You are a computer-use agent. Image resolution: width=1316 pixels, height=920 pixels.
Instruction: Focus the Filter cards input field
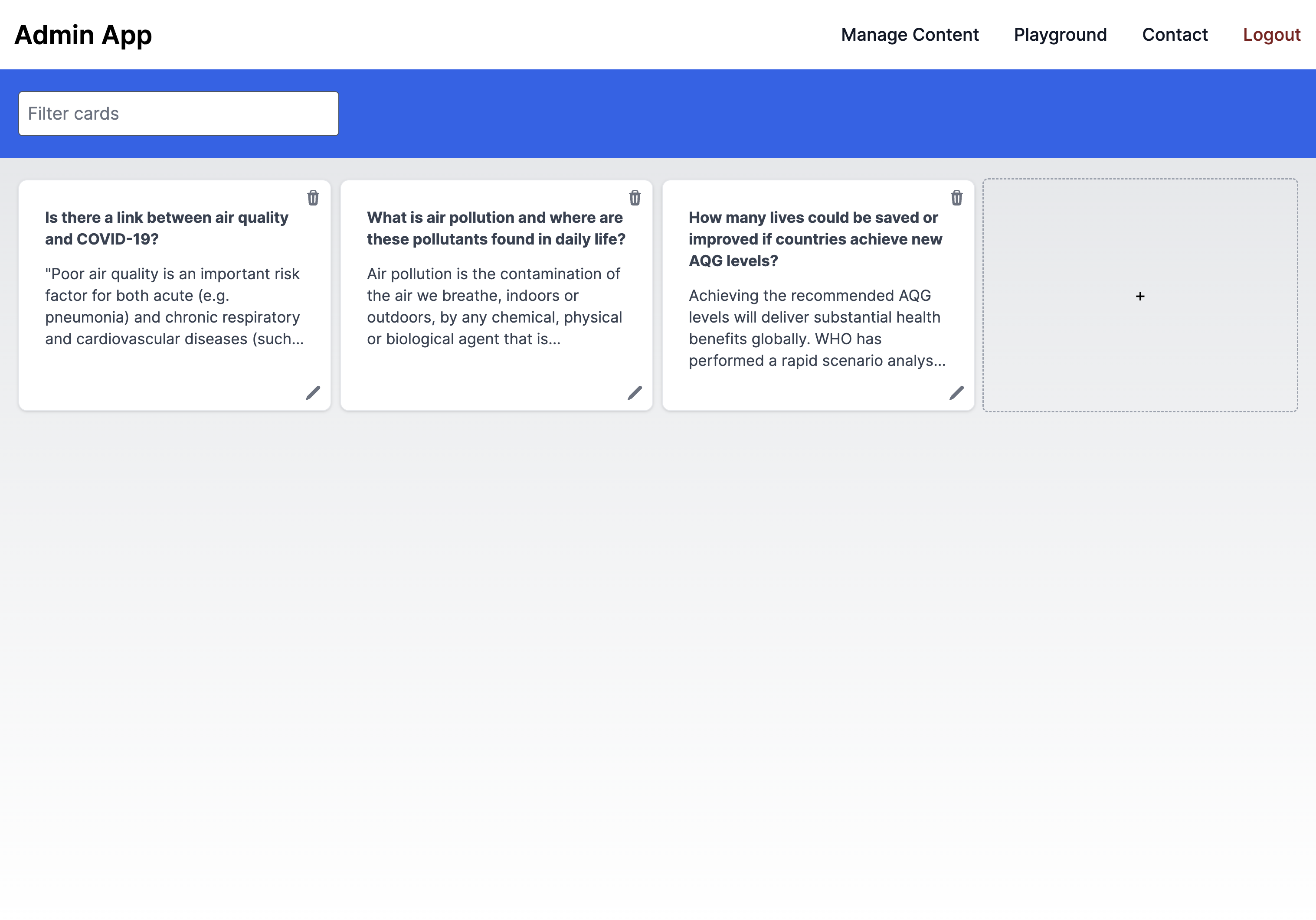tap(178, 114)
